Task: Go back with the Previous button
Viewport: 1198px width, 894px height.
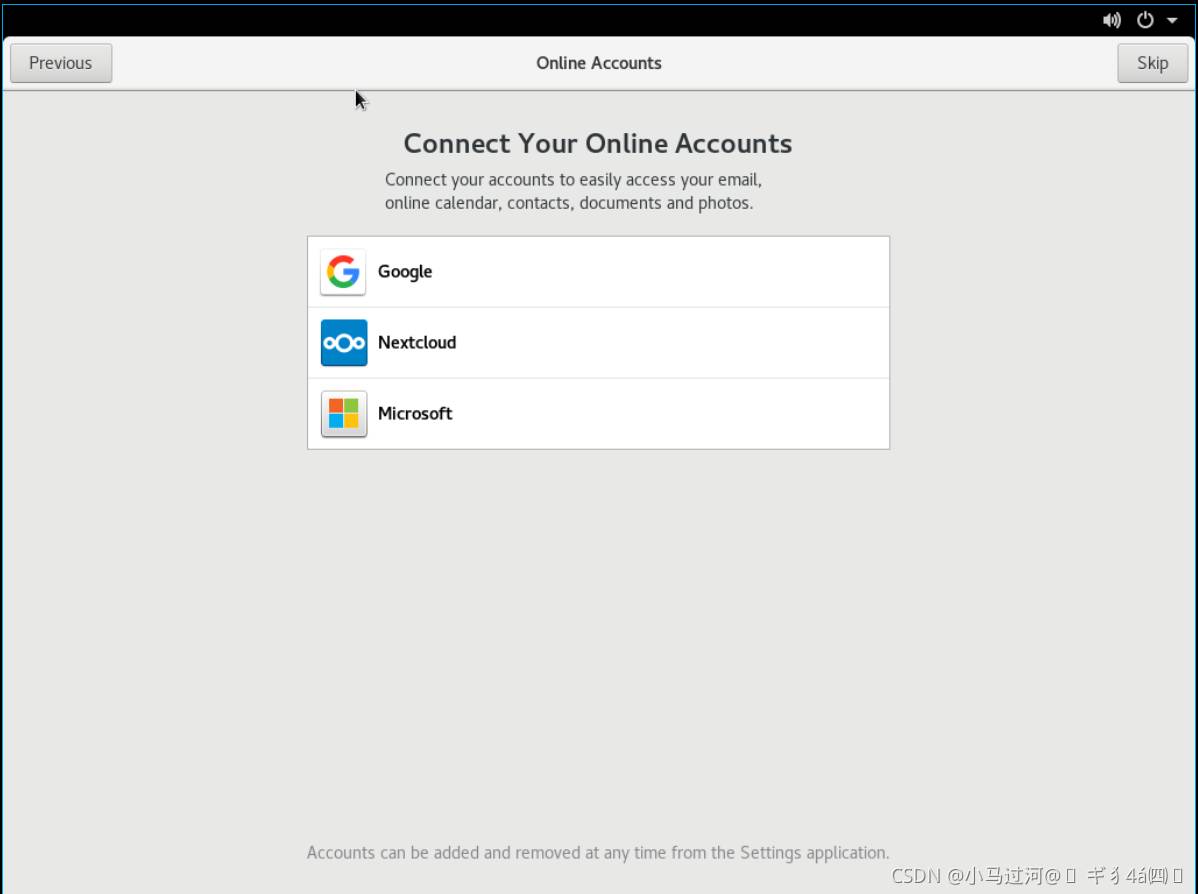Action: (x=61, y=63)
